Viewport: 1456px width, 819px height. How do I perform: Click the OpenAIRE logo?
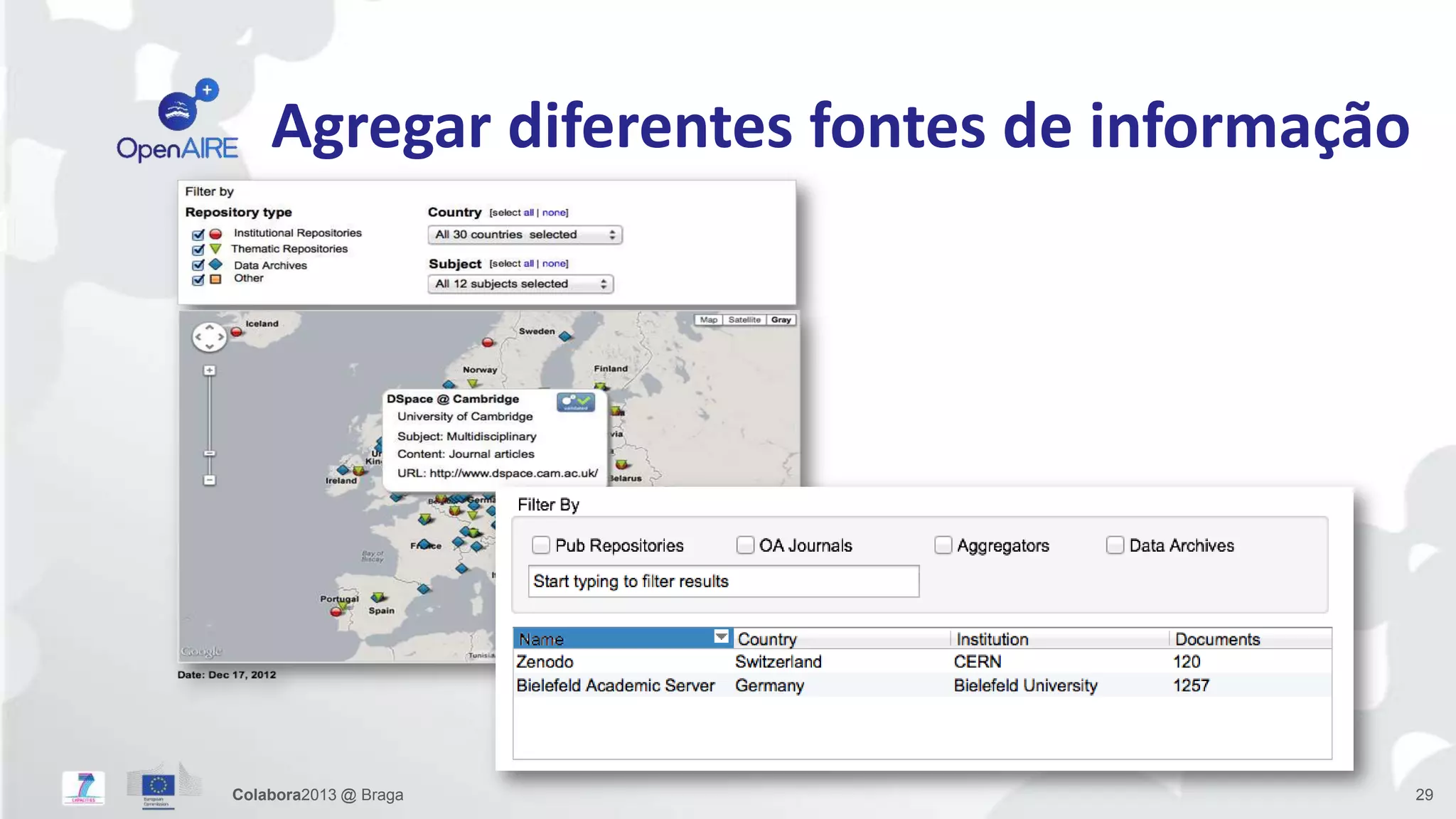178,120
